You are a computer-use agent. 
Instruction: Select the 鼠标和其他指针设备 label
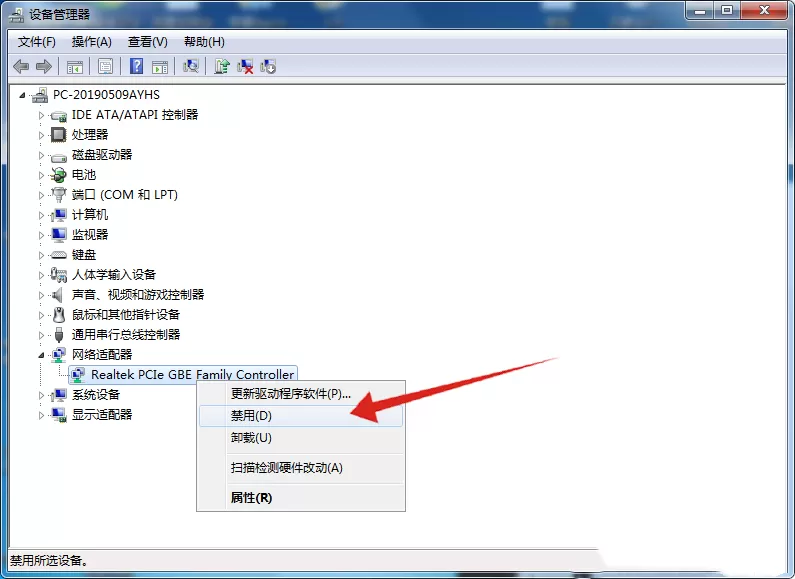tap(126, 315)
